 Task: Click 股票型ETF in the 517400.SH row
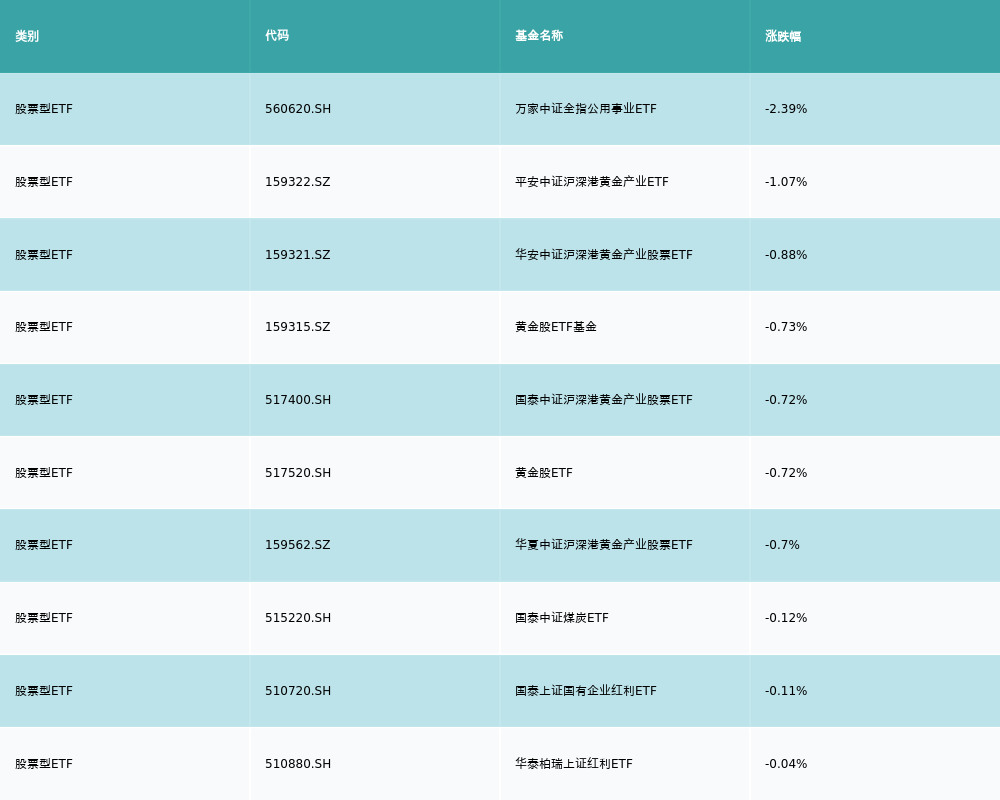(x=43, y=400)
